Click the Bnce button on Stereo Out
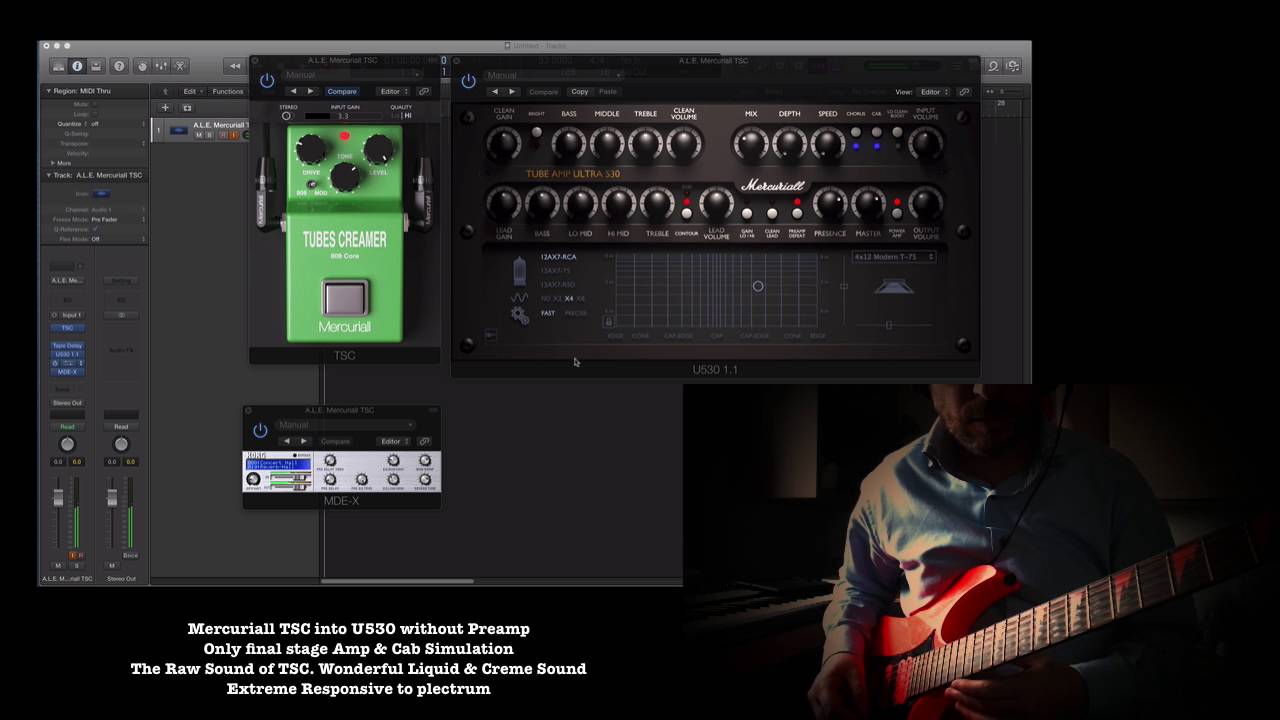Viewport: 1280px width, 720px height. coord(130,555)
